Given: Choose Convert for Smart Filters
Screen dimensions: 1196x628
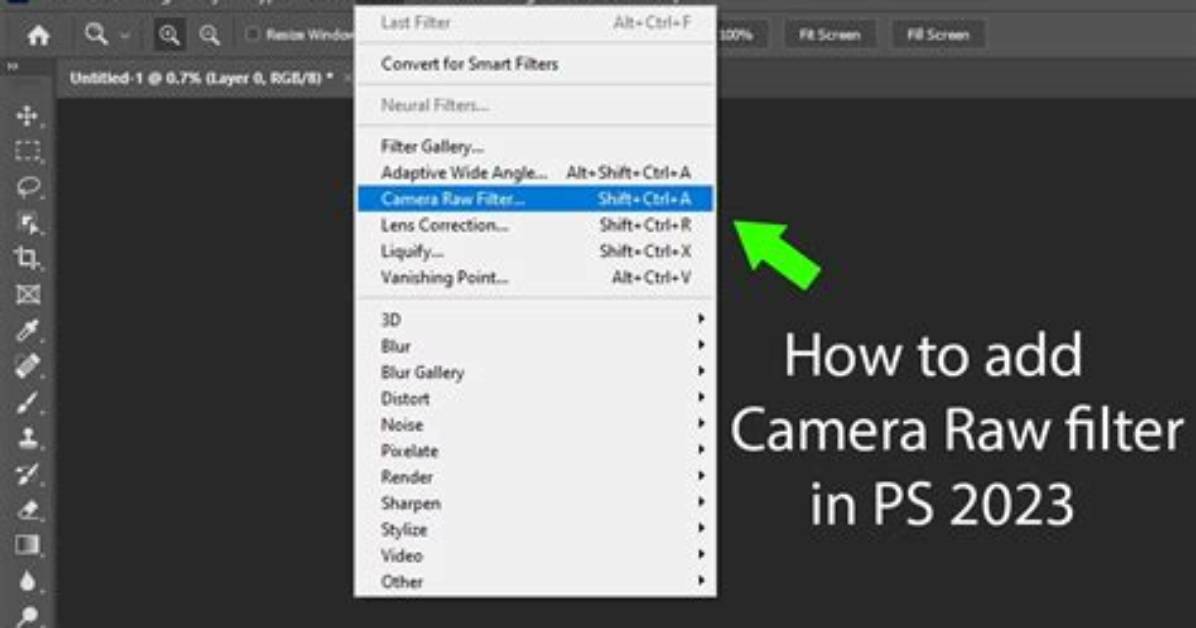Looking at the screenshot, I should click(535, 64).
